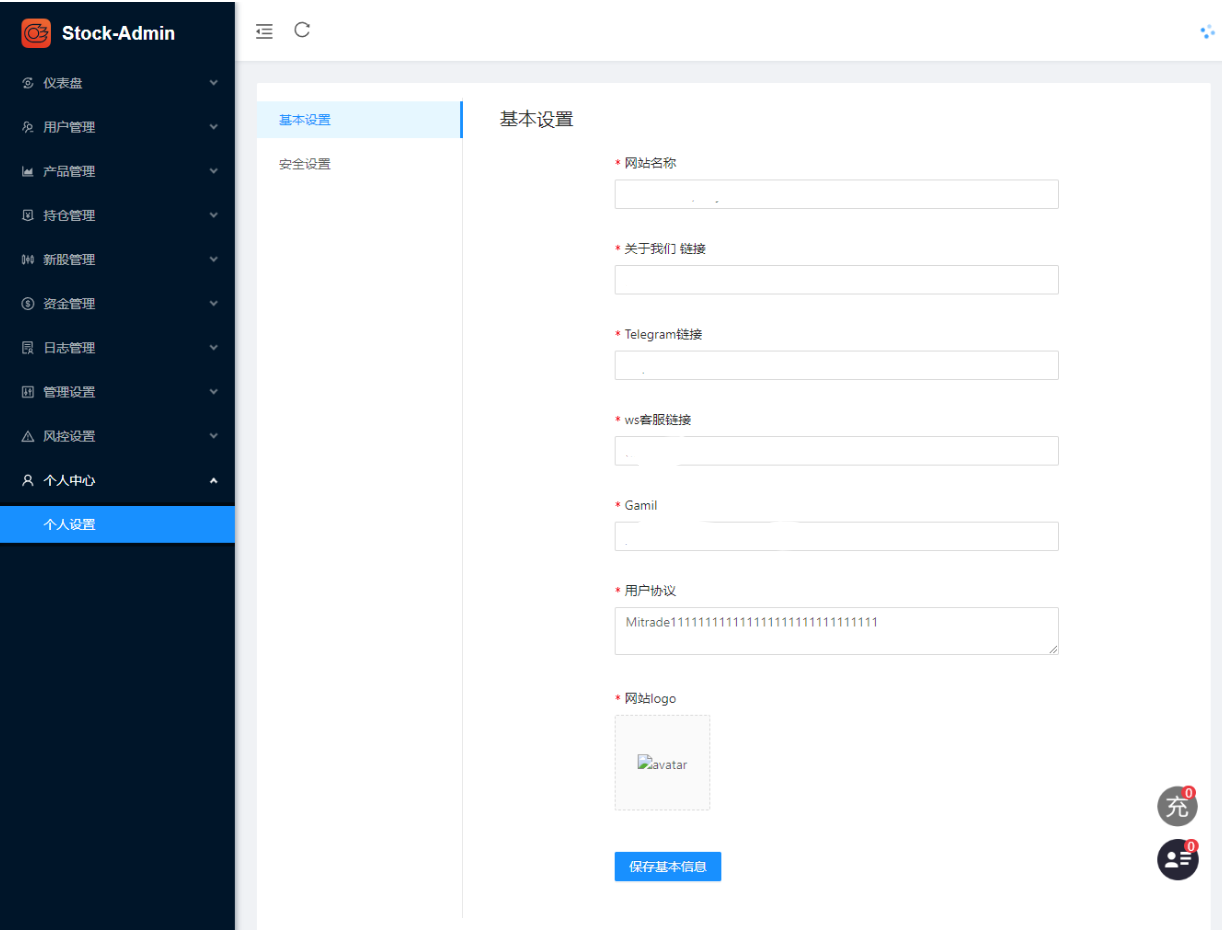1222x933 pixels.
Task: Click the 风控设置 warning triangle icon
Action: coord(28,437)
